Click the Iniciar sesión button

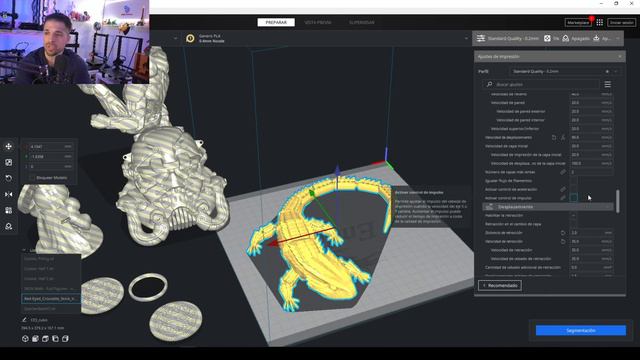click(x=622, y=22)
